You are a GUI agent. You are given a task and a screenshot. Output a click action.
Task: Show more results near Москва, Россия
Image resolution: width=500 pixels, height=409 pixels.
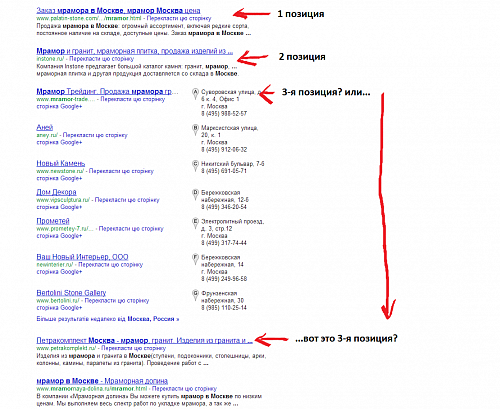click(x=108, y=319)
